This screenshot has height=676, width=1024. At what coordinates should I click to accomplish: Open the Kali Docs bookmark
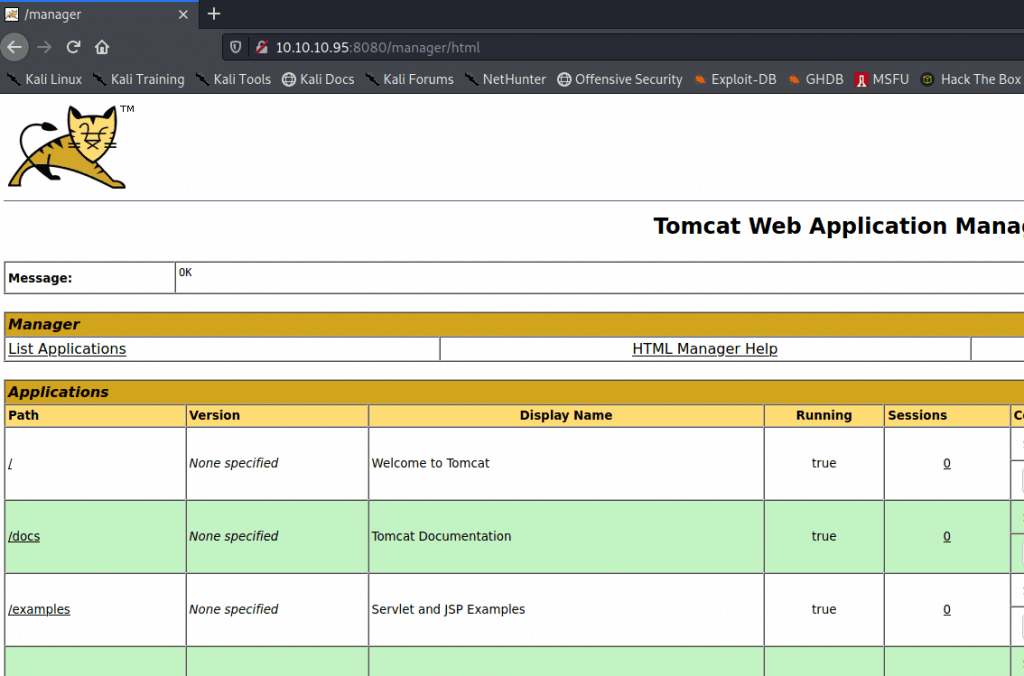pyautogui.click(x=318, y=79)
